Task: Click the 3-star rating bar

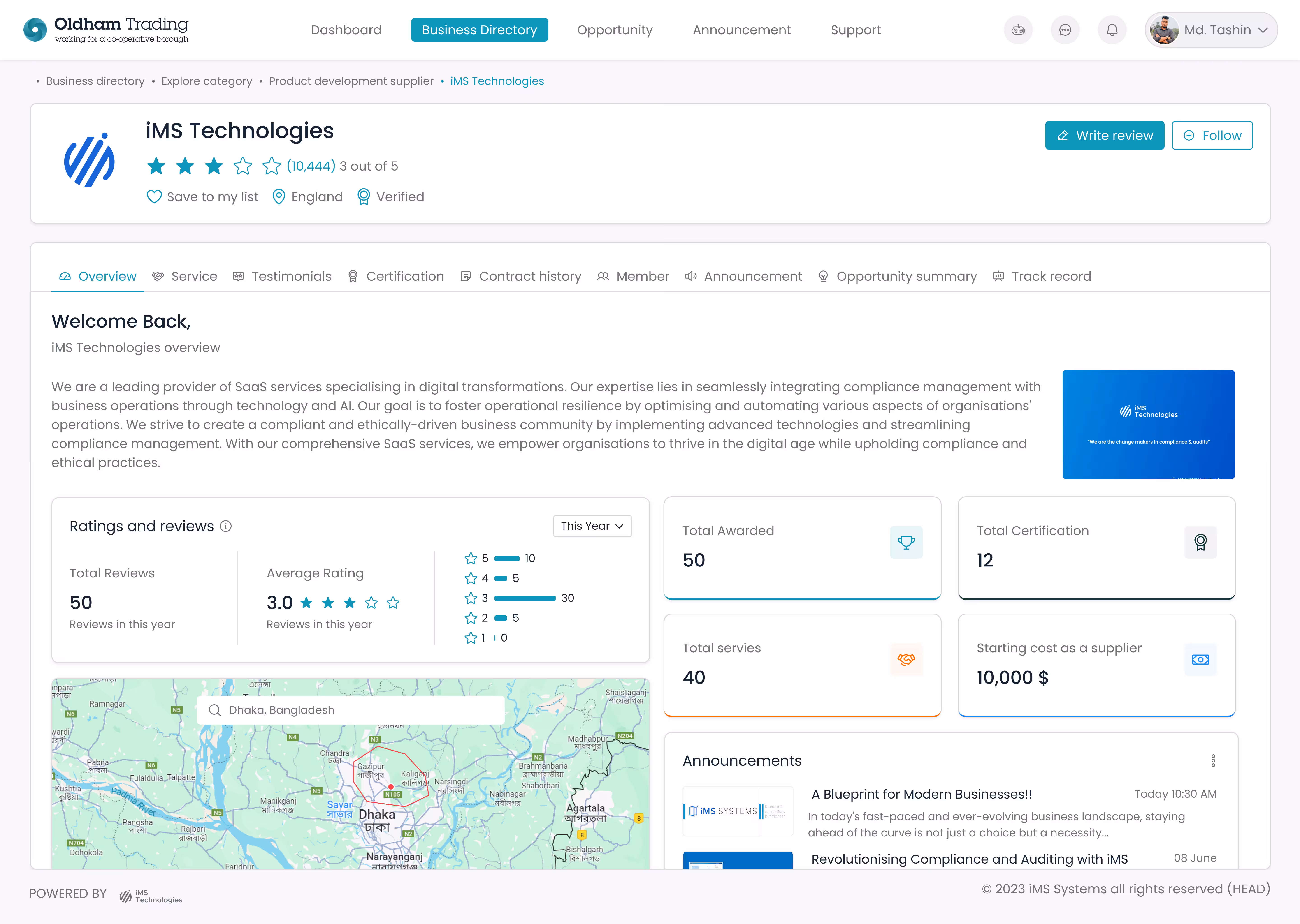Action: [524, 598]
